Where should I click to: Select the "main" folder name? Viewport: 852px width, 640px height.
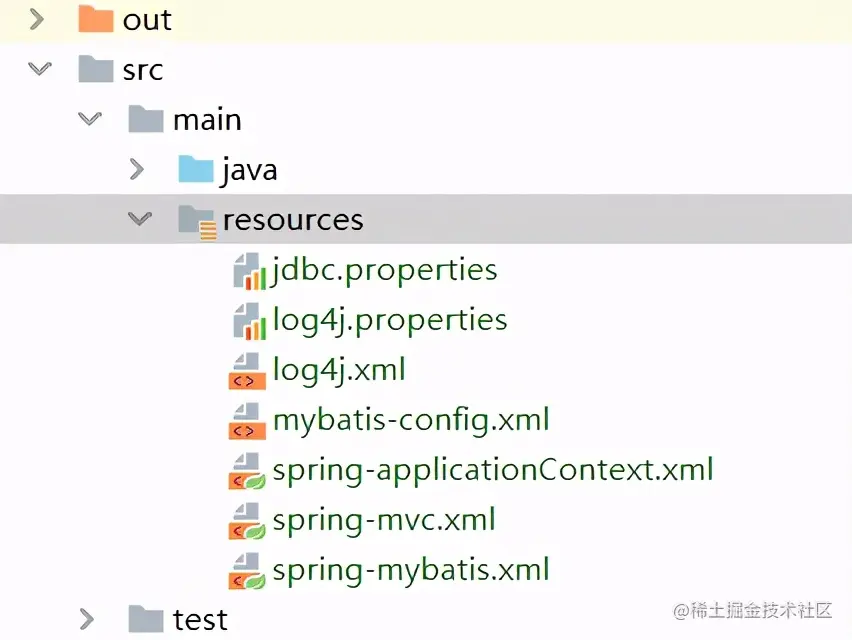point(207,120)
